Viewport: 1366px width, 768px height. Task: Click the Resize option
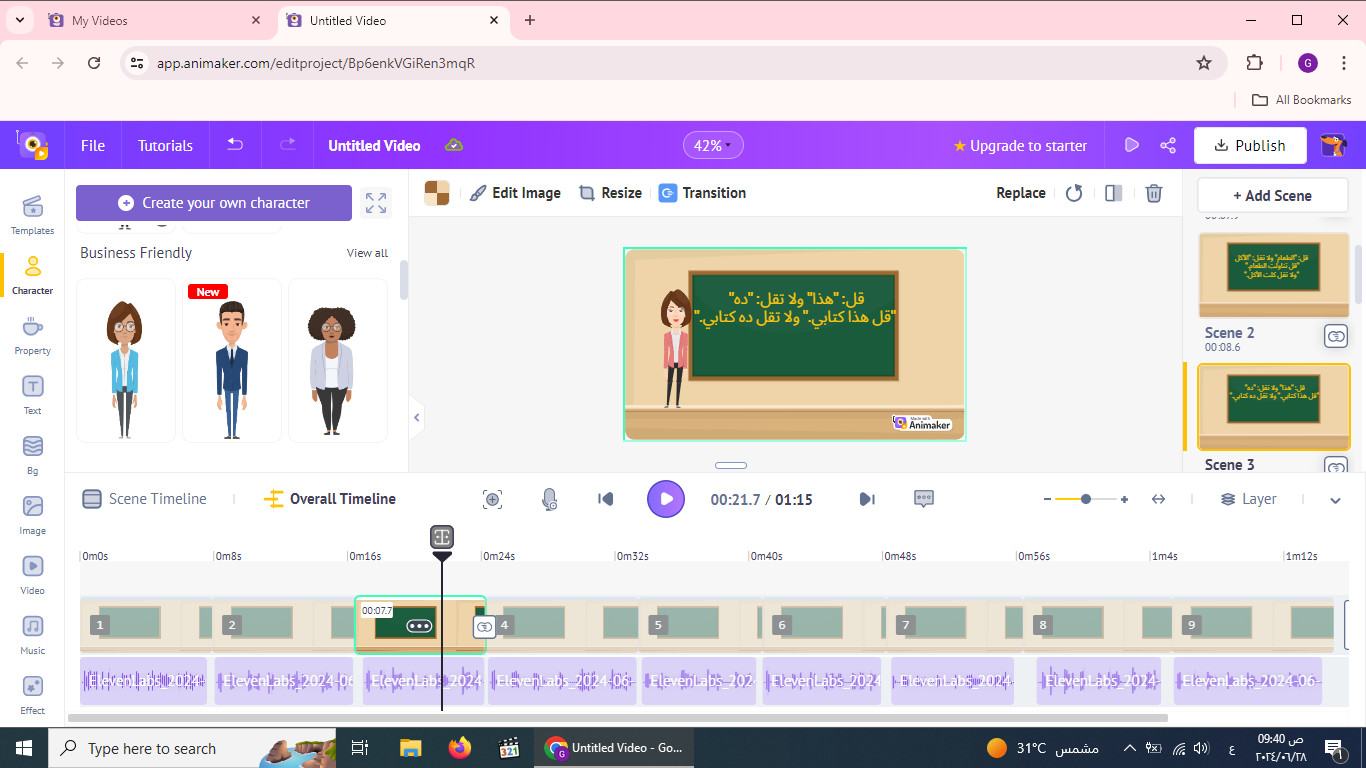pos(610,193)
